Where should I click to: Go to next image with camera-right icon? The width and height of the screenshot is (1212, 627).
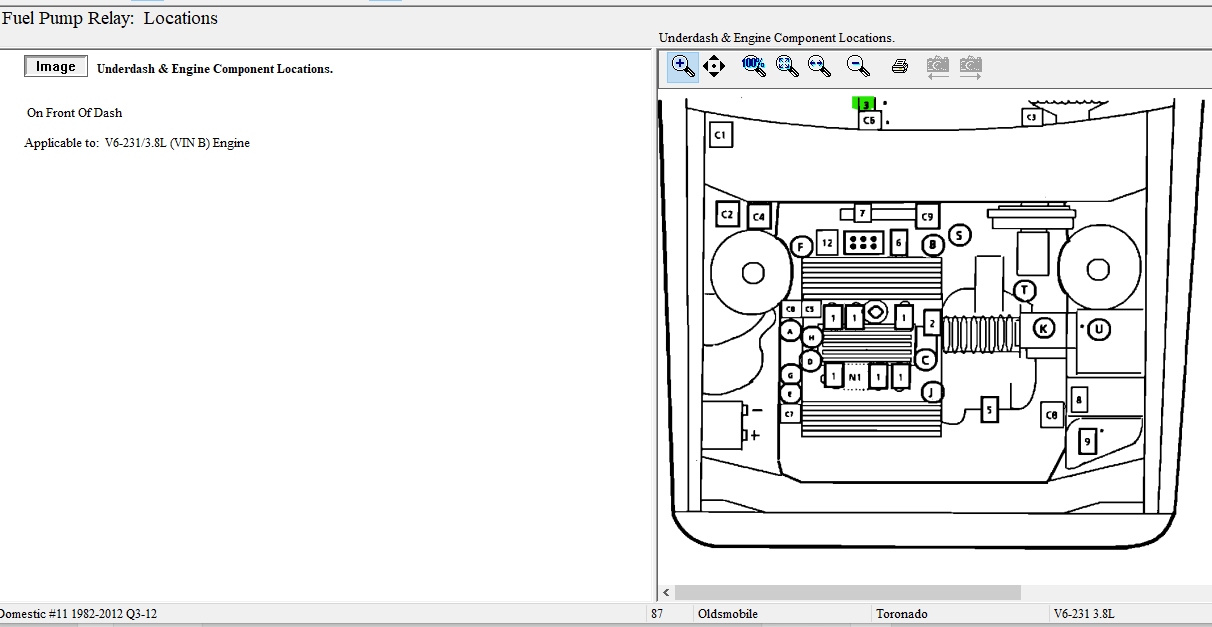tap(970, 67)
